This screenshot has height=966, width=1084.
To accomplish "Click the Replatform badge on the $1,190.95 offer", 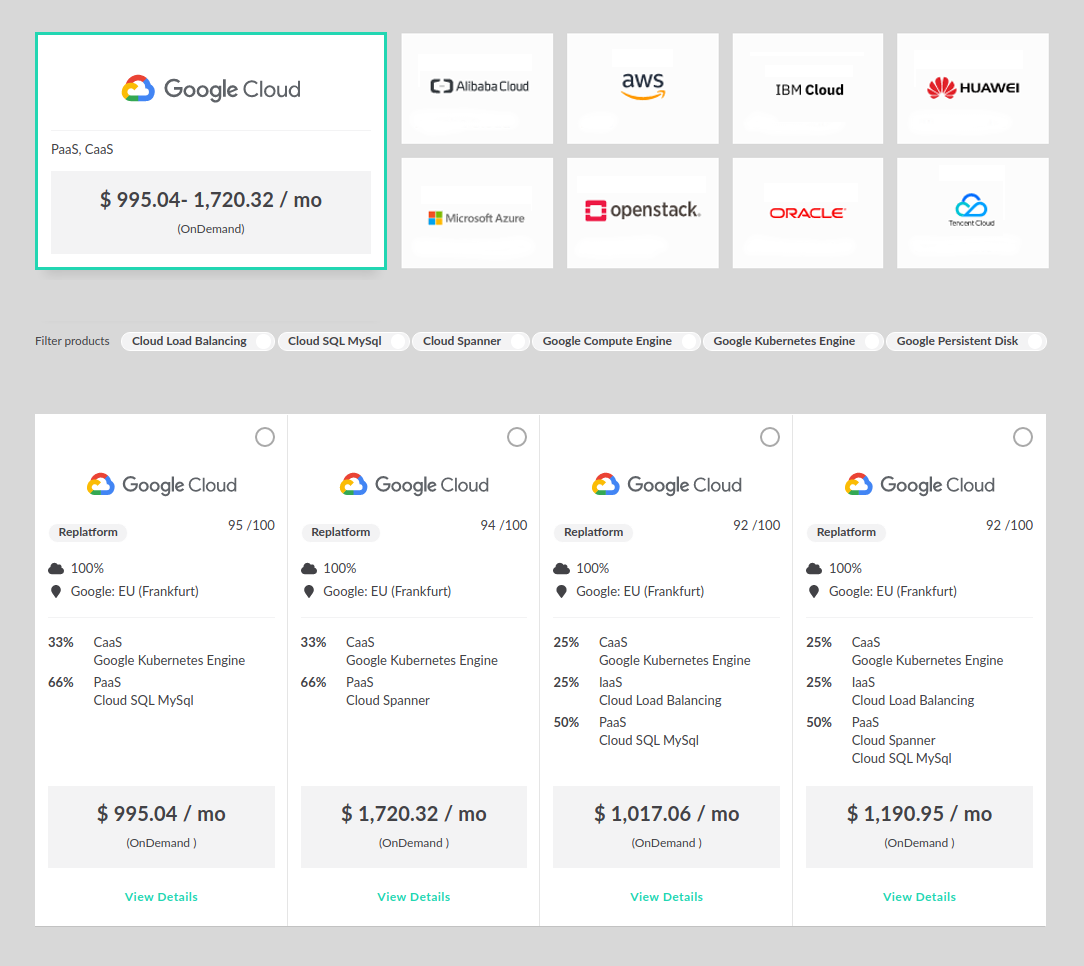I will pyautogui.click(x=846, y=532).
